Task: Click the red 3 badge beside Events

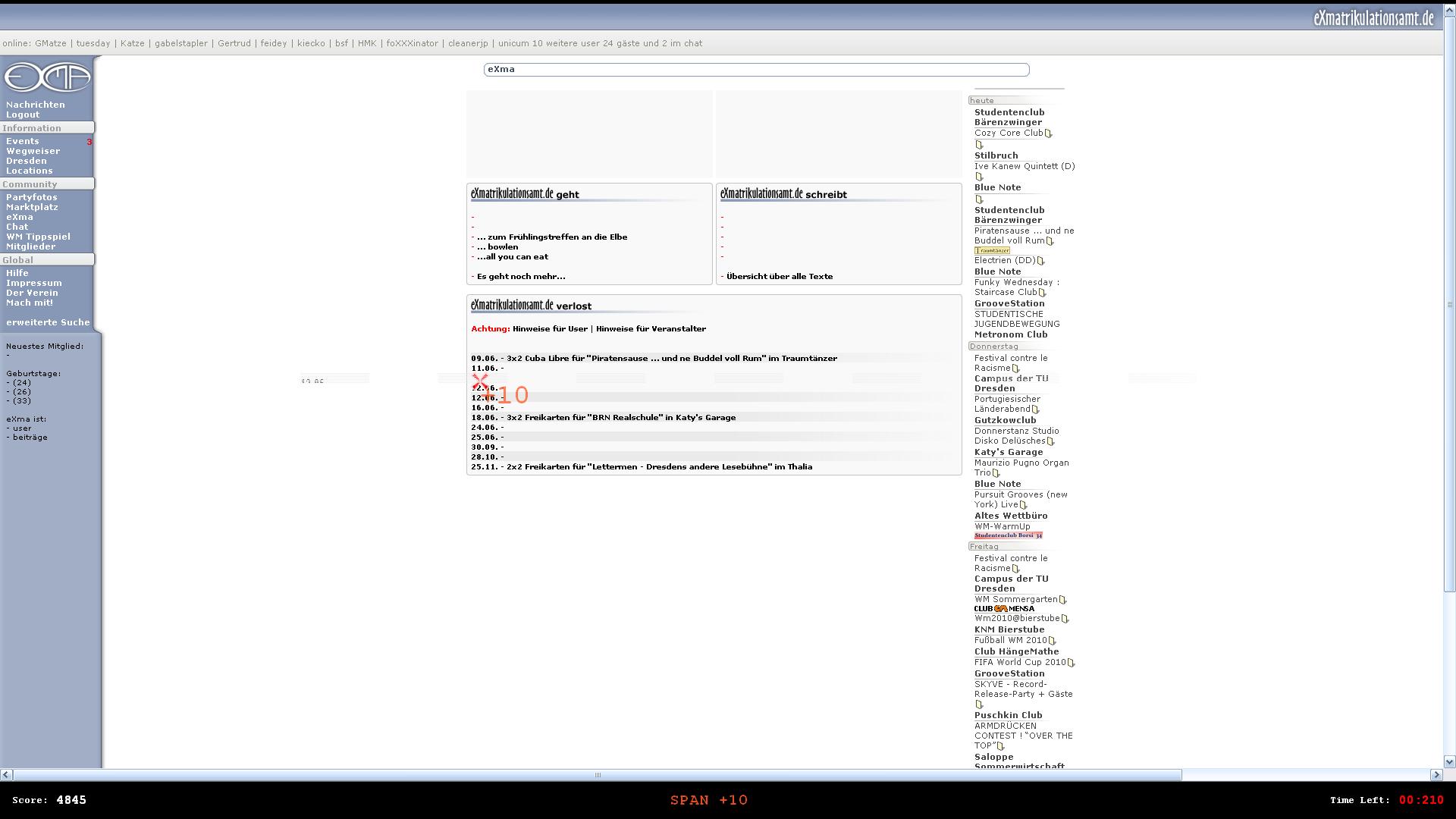Action: click(89, 142)
